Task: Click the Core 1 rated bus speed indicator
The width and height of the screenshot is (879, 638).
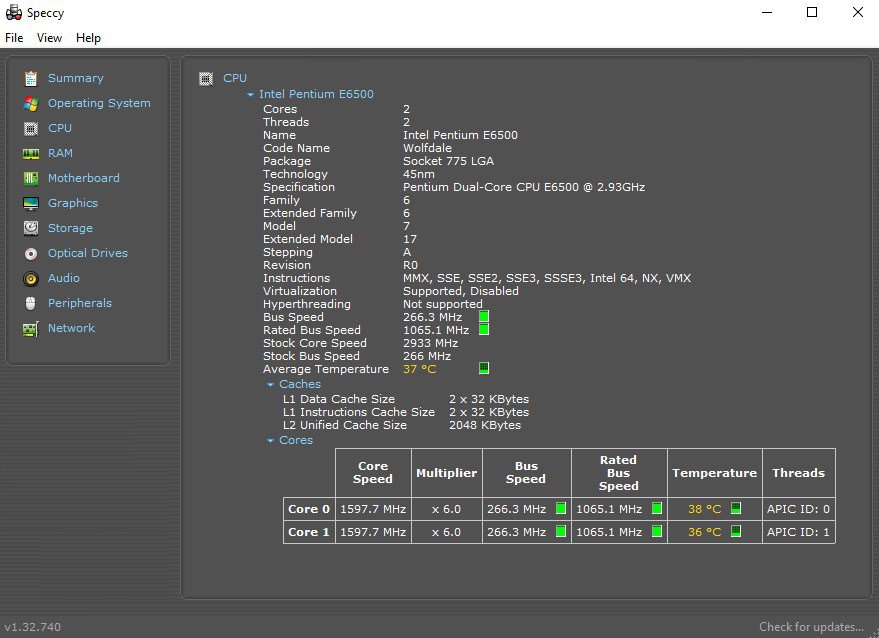Action: 657,532
